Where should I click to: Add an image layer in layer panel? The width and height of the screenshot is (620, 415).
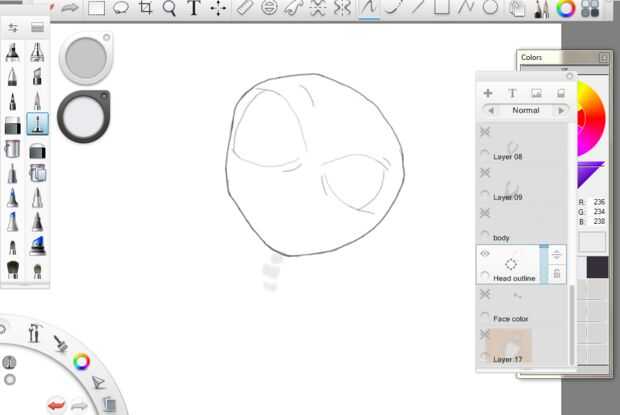[536, 93]
